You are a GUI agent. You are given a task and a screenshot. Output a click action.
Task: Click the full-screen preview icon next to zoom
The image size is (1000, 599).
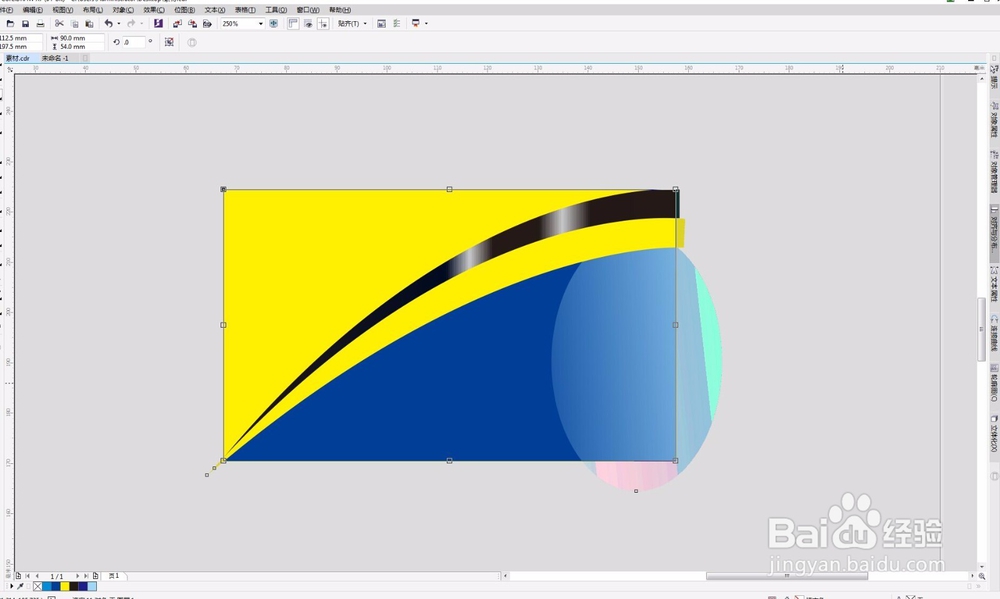(274, 24)
